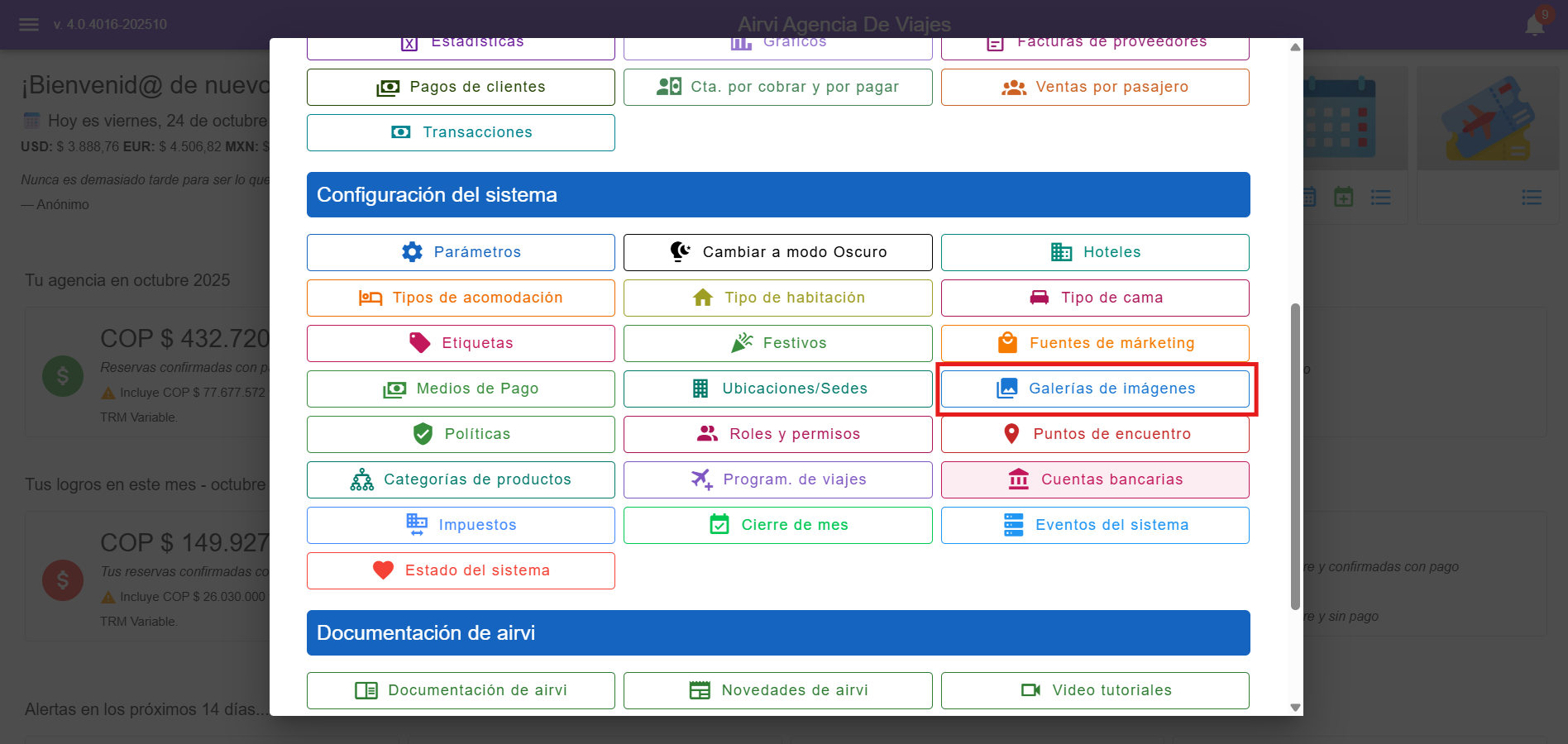Click the airplane icon of Program. de viajes
1568x744 pixels.
coord(701,479)
